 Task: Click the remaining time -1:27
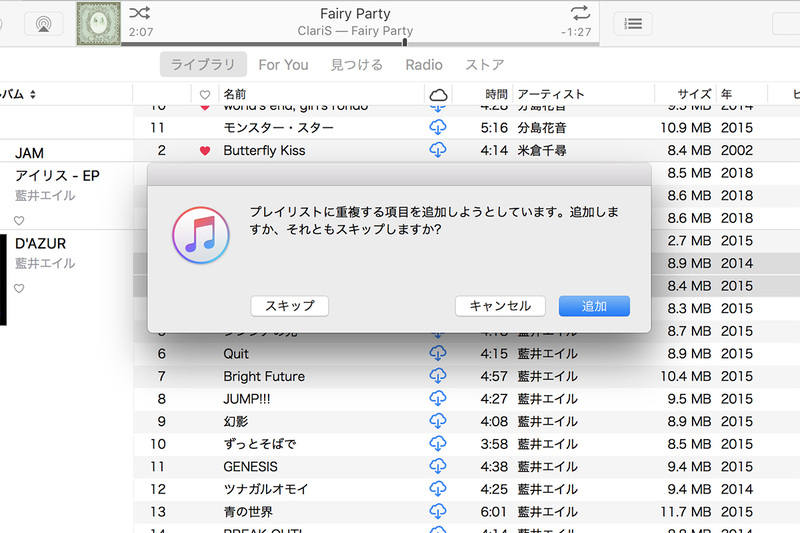pyautogui.click(x=576, y=32)
